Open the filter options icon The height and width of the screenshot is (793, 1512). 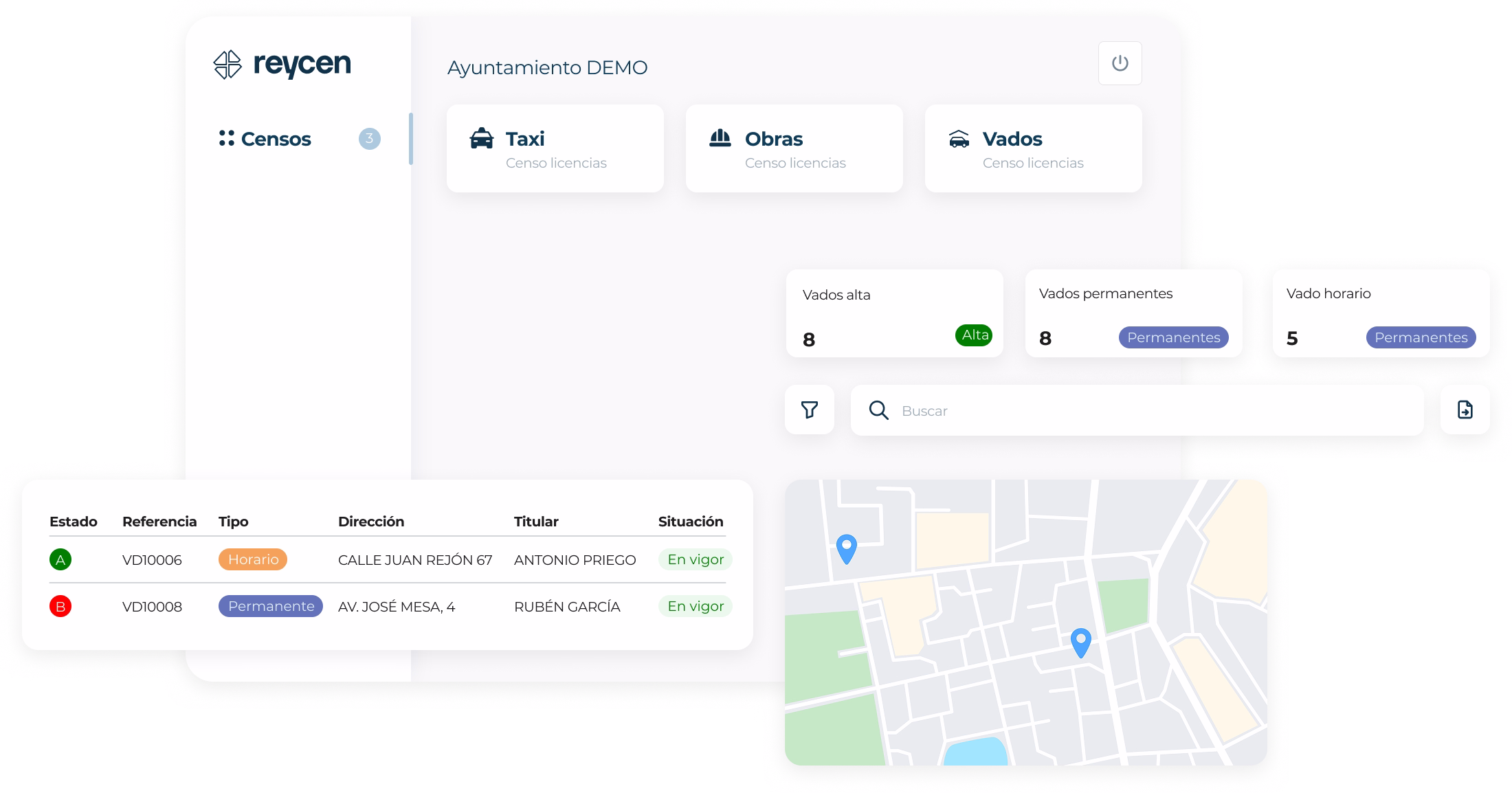tap(810, 410)
